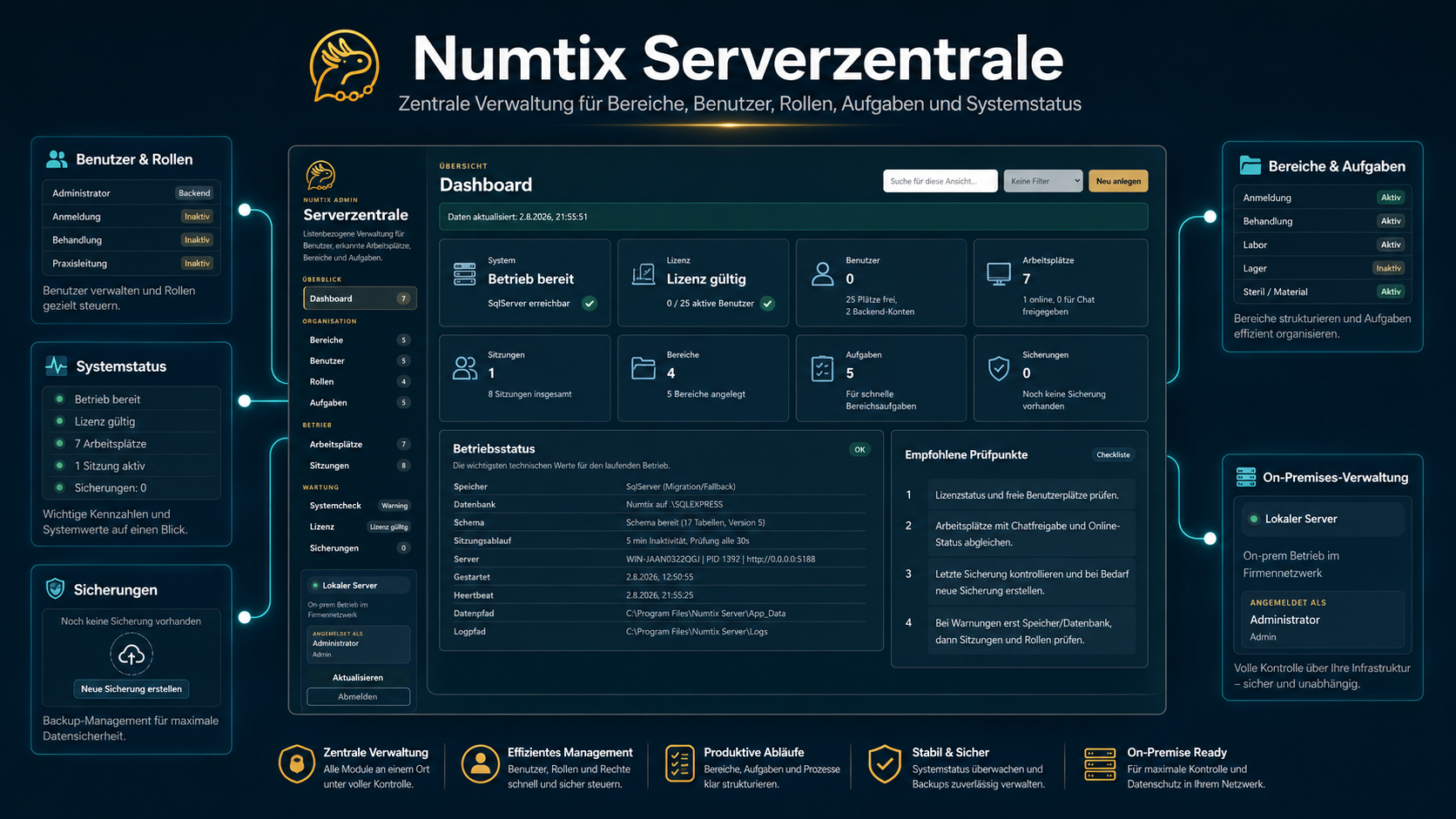Select the Lager Inaktiv row

(x=1322, y=268)
